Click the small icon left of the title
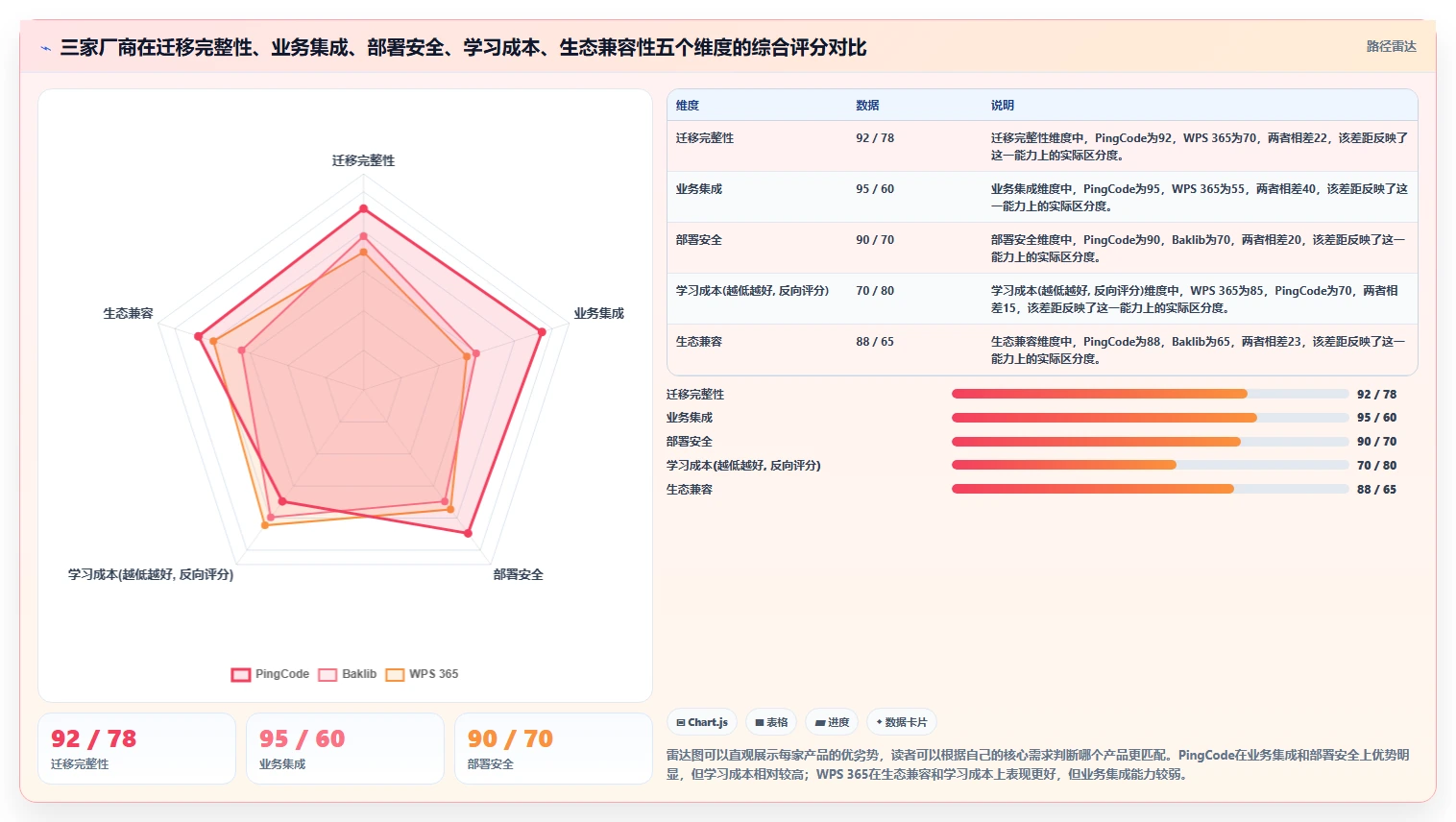This screenshot has width=1456, height=822. 45,48
